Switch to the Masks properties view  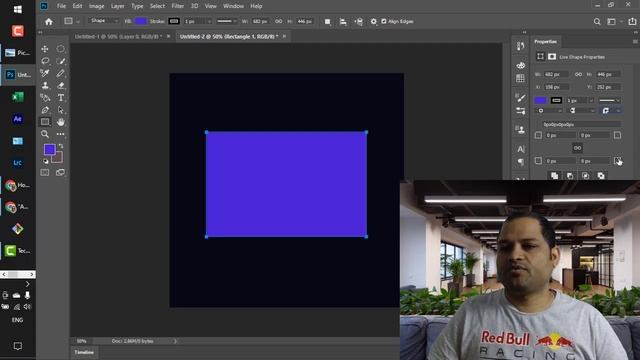tap(552, 57)
